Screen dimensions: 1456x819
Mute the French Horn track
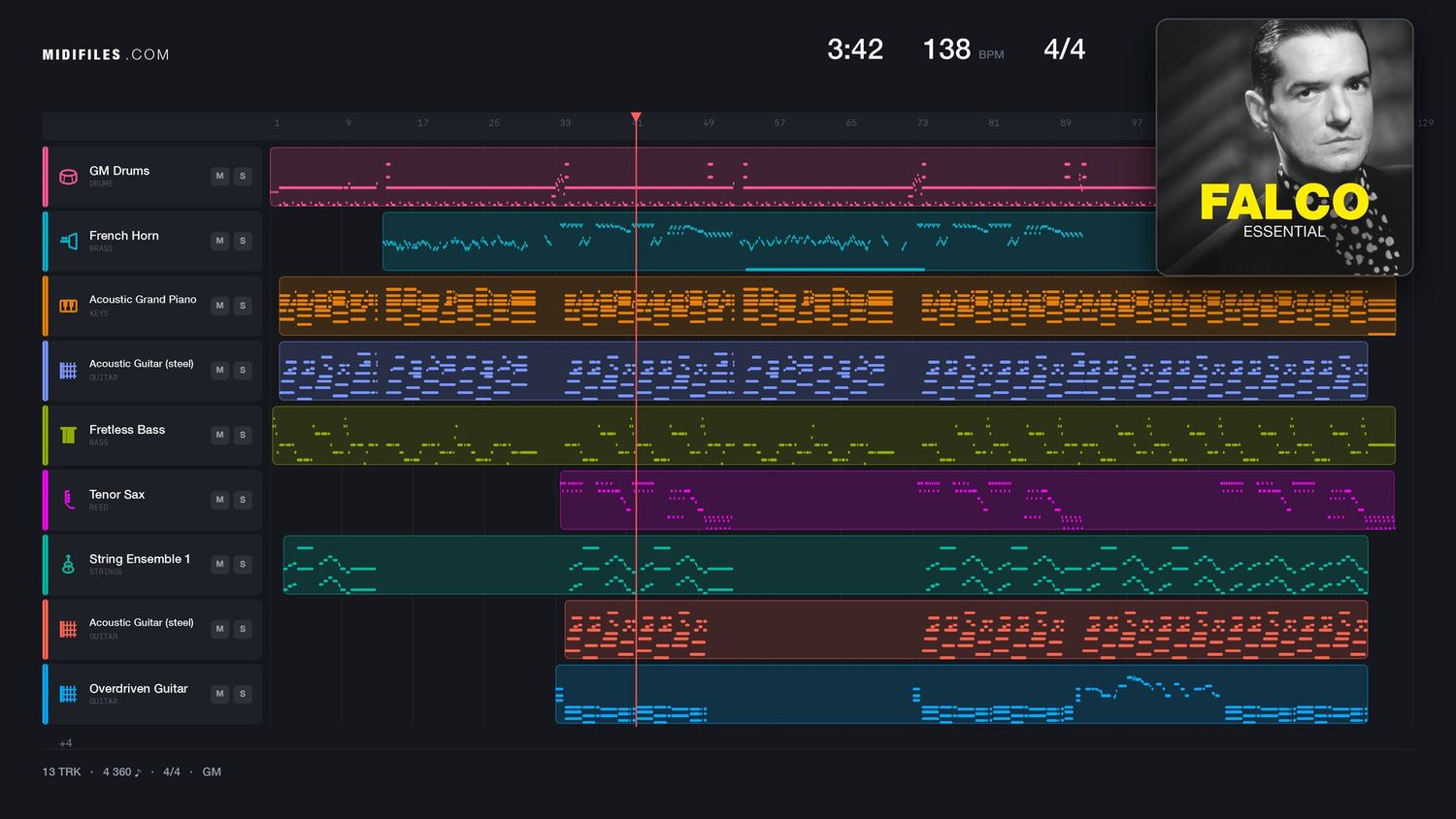click(220, 241)
